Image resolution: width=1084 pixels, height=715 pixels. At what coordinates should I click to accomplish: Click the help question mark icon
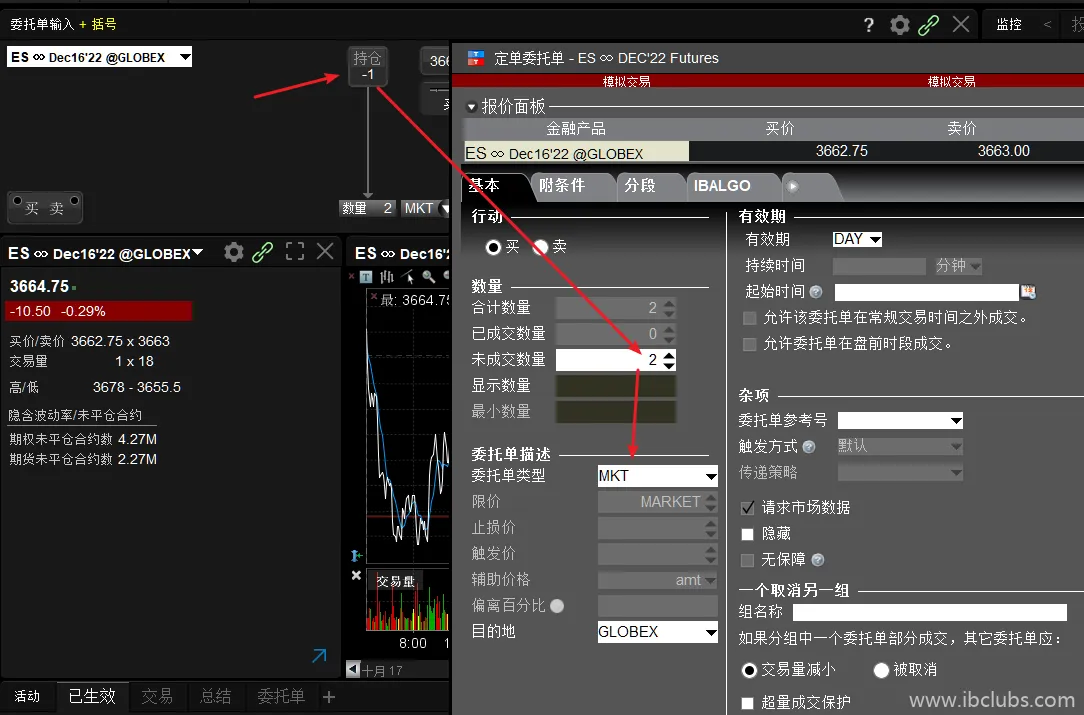[869, 25]
